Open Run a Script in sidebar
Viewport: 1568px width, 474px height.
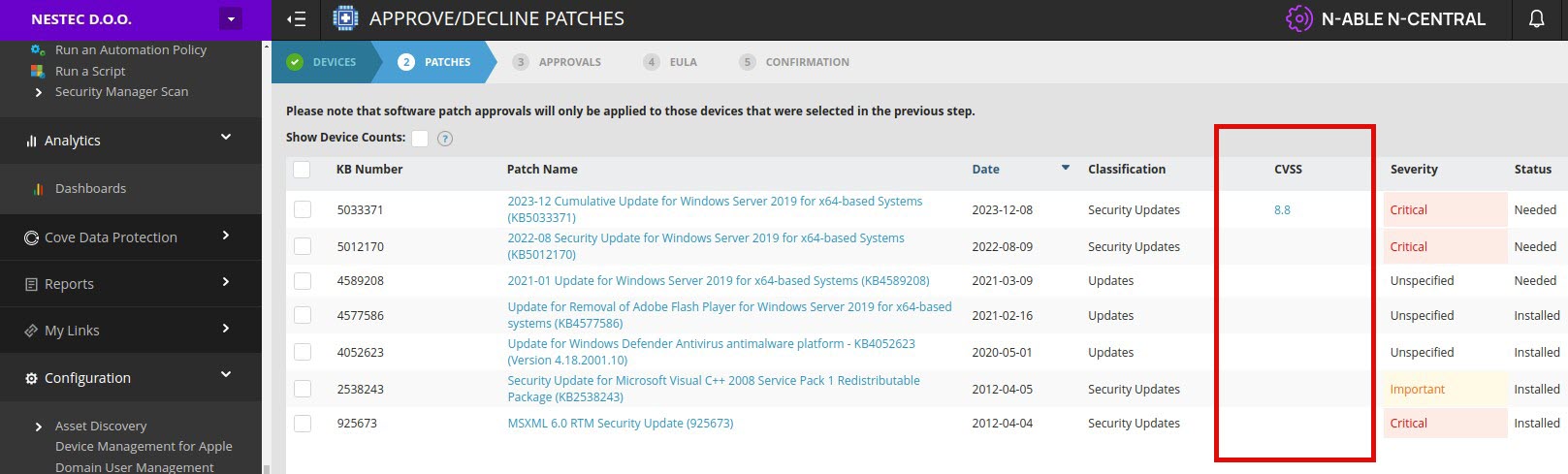pos(90,72)
